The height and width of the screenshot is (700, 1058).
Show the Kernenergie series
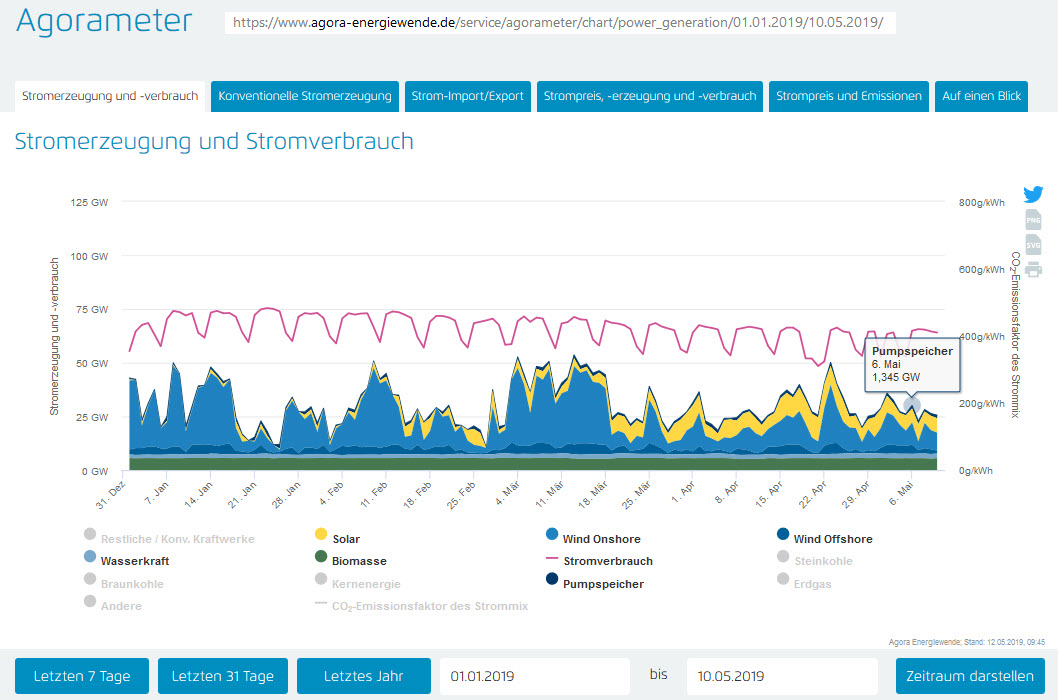point(367,584)
